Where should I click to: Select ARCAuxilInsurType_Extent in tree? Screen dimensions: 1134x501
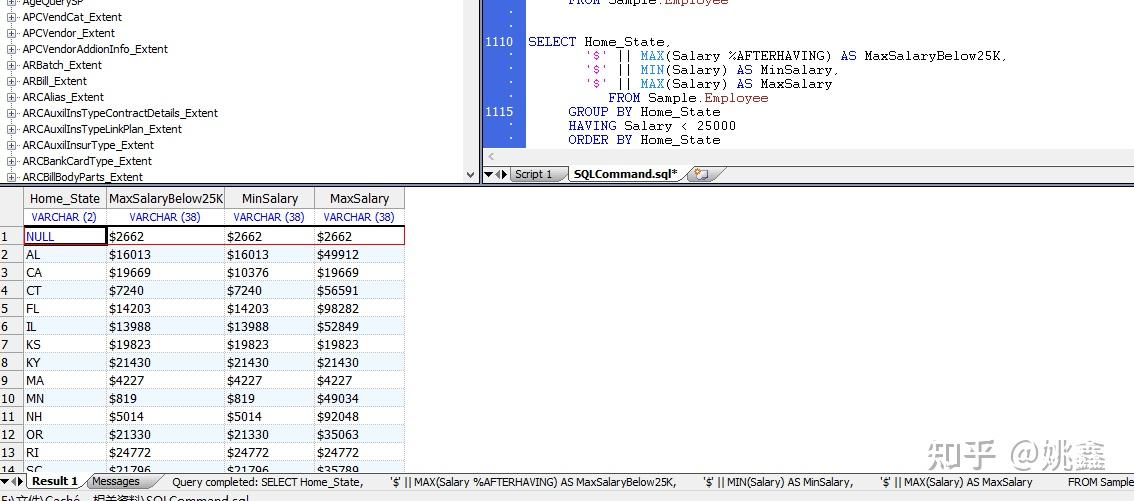(x=88, y=145)
